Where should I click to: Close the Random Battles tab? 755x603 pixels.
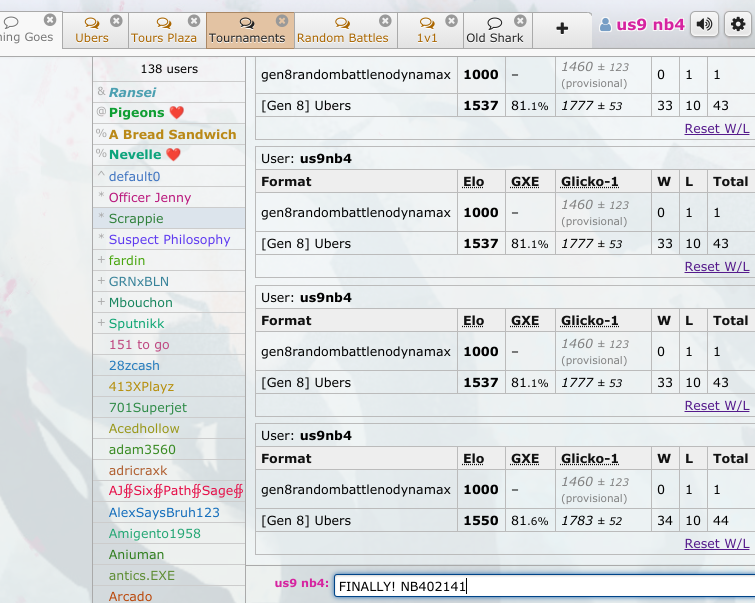(385, 21)
